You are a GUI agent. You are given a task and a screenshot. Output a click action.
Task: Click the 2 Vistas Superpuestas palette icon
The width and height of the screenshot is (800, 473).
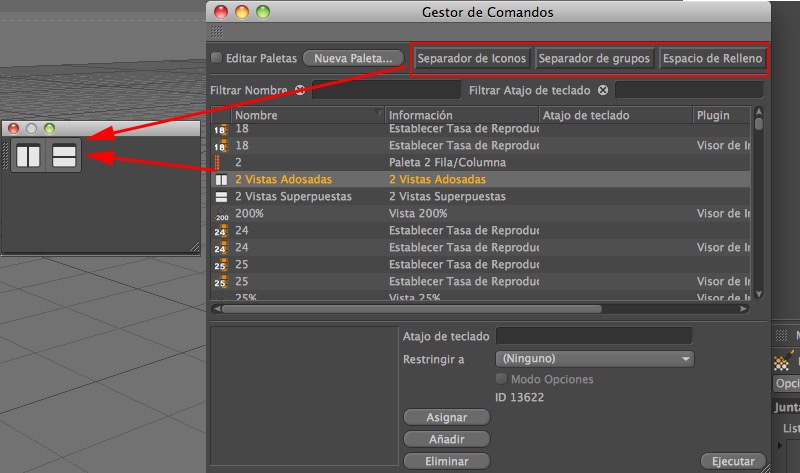(65, 156)
